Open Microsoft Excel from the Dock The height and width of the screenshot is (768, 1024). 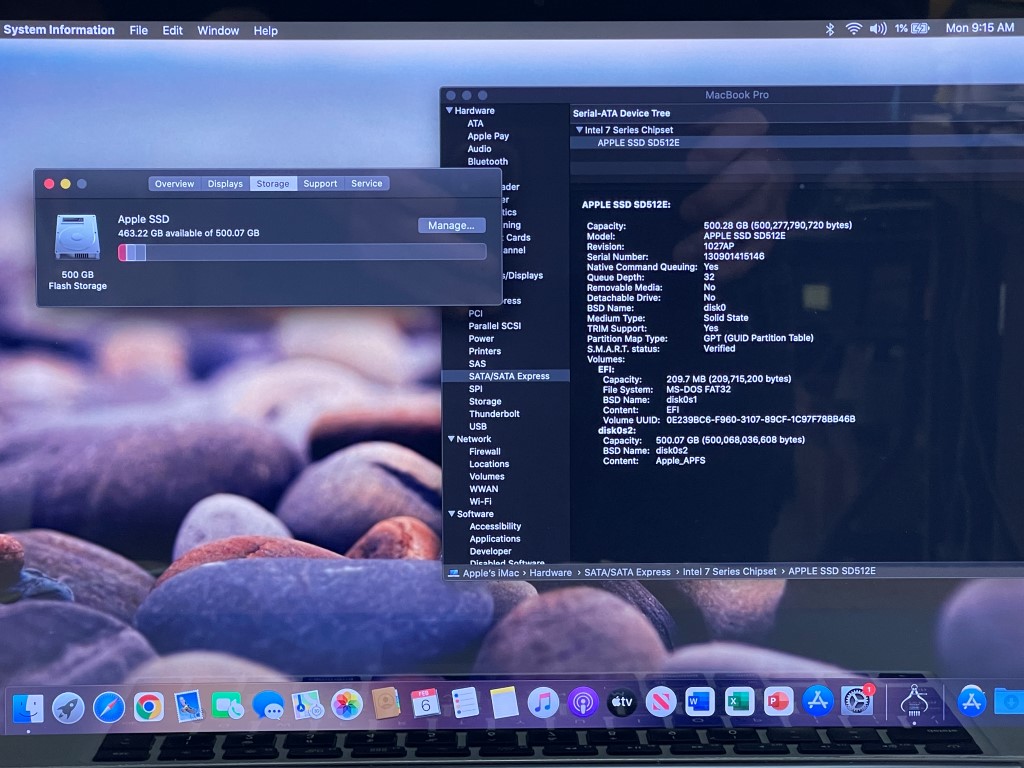tap(739, 702)
